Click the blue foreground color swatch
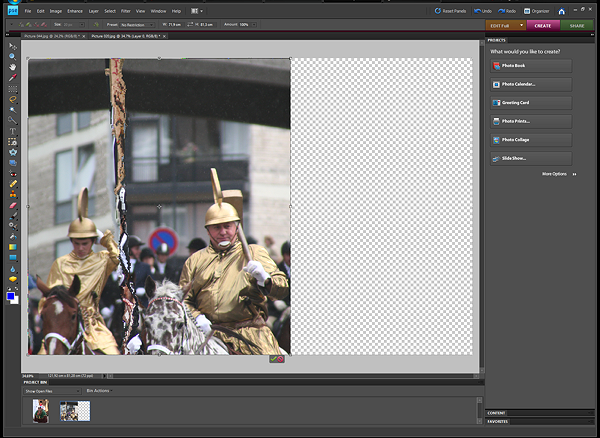This screenshot has width=600, height=438. 10,296
